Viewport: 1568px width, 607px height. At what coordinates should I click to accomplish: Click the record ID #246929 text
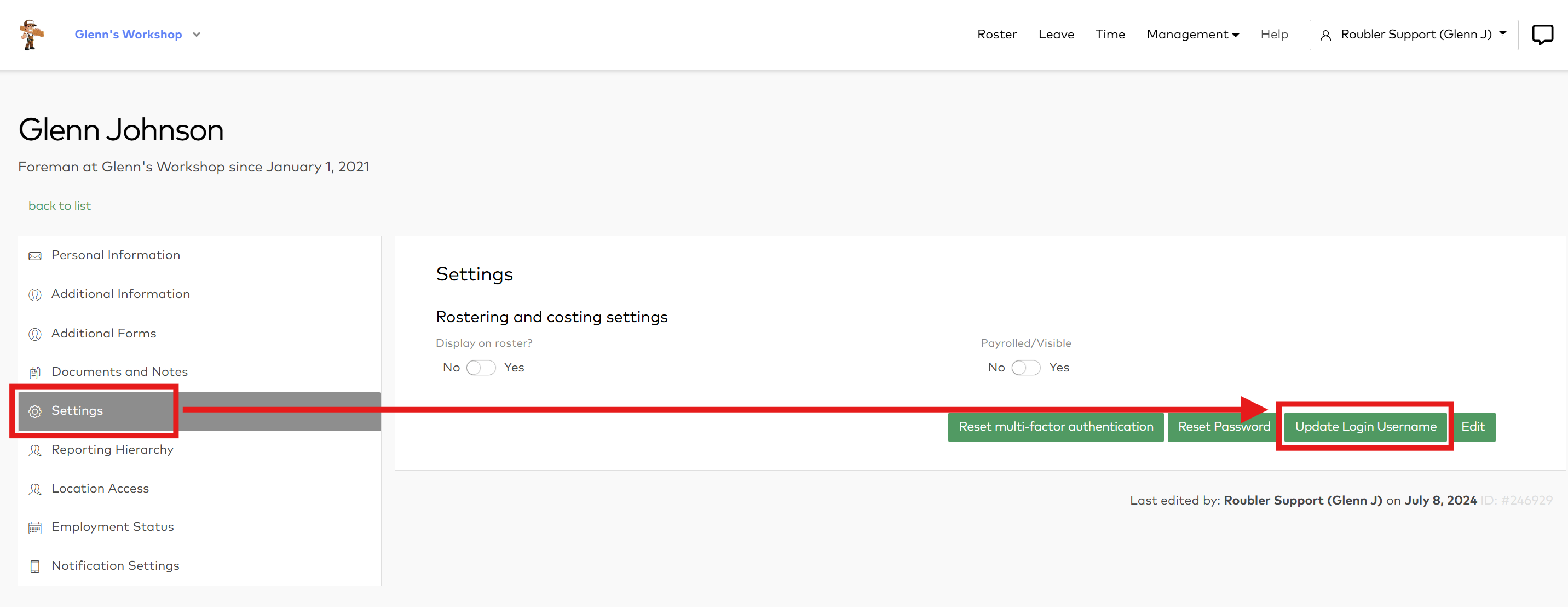(x=1516, y=501)
